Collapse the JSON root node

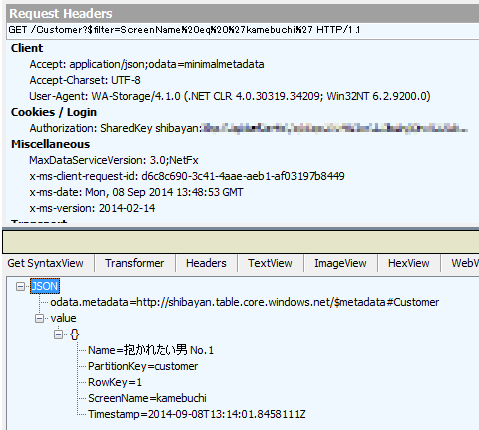pos(20,286)
